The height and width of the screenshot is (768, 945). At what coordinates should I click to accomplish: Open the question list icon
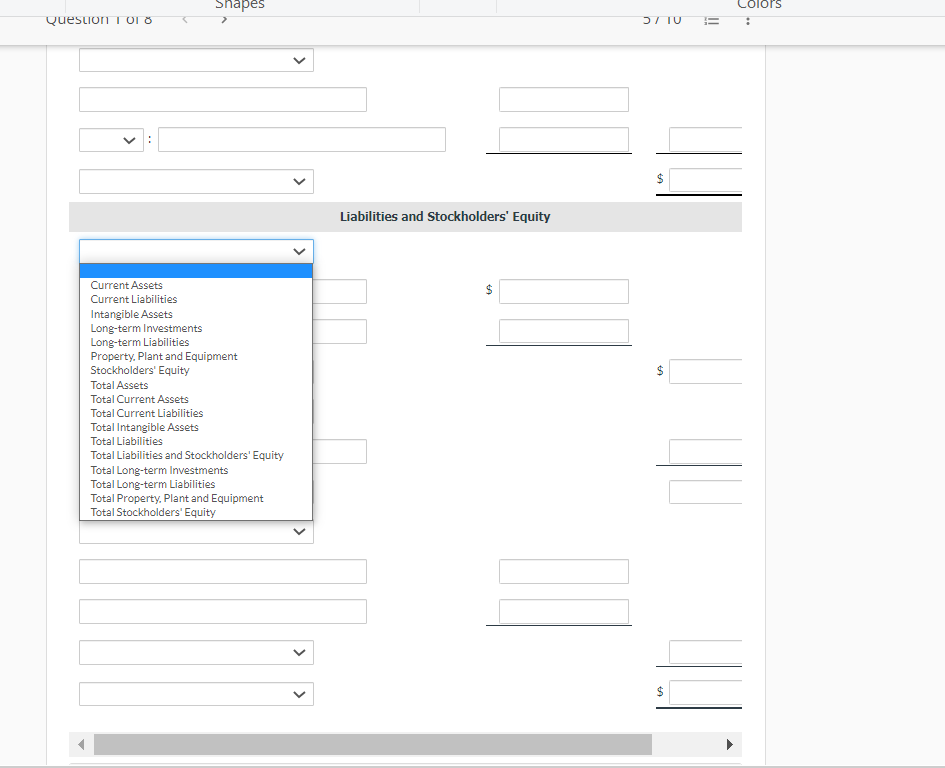711,21
